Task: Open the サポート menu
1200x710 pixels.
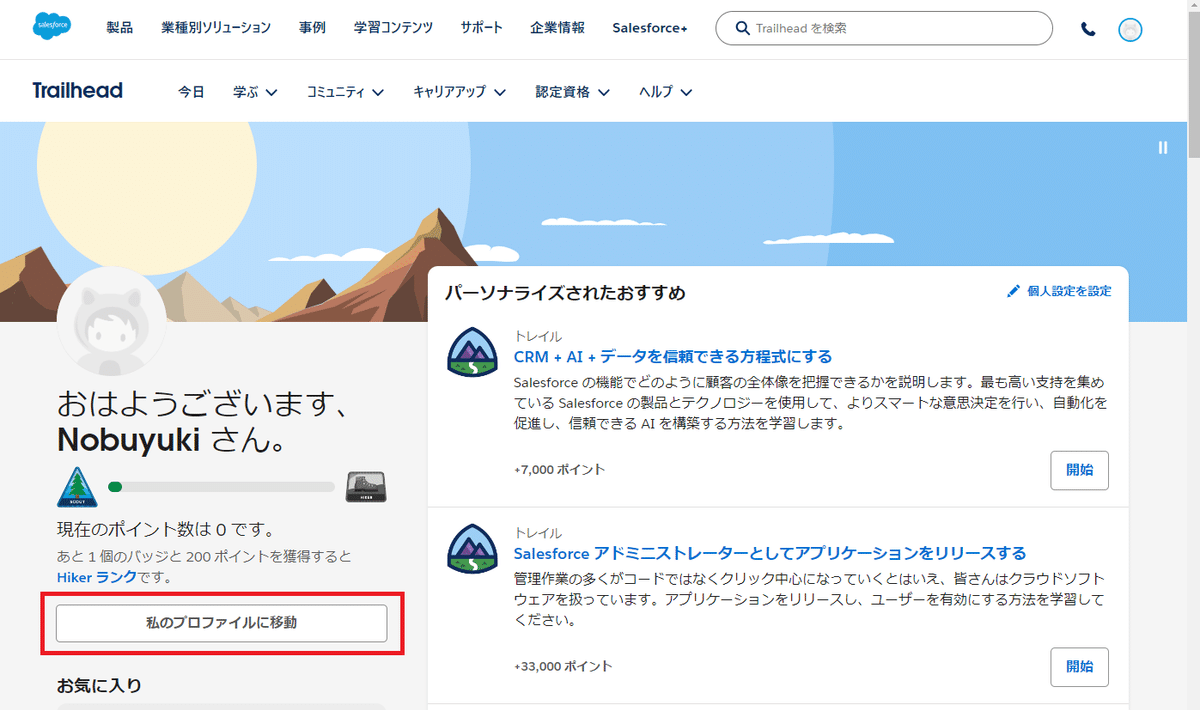Action: point(482,28)
